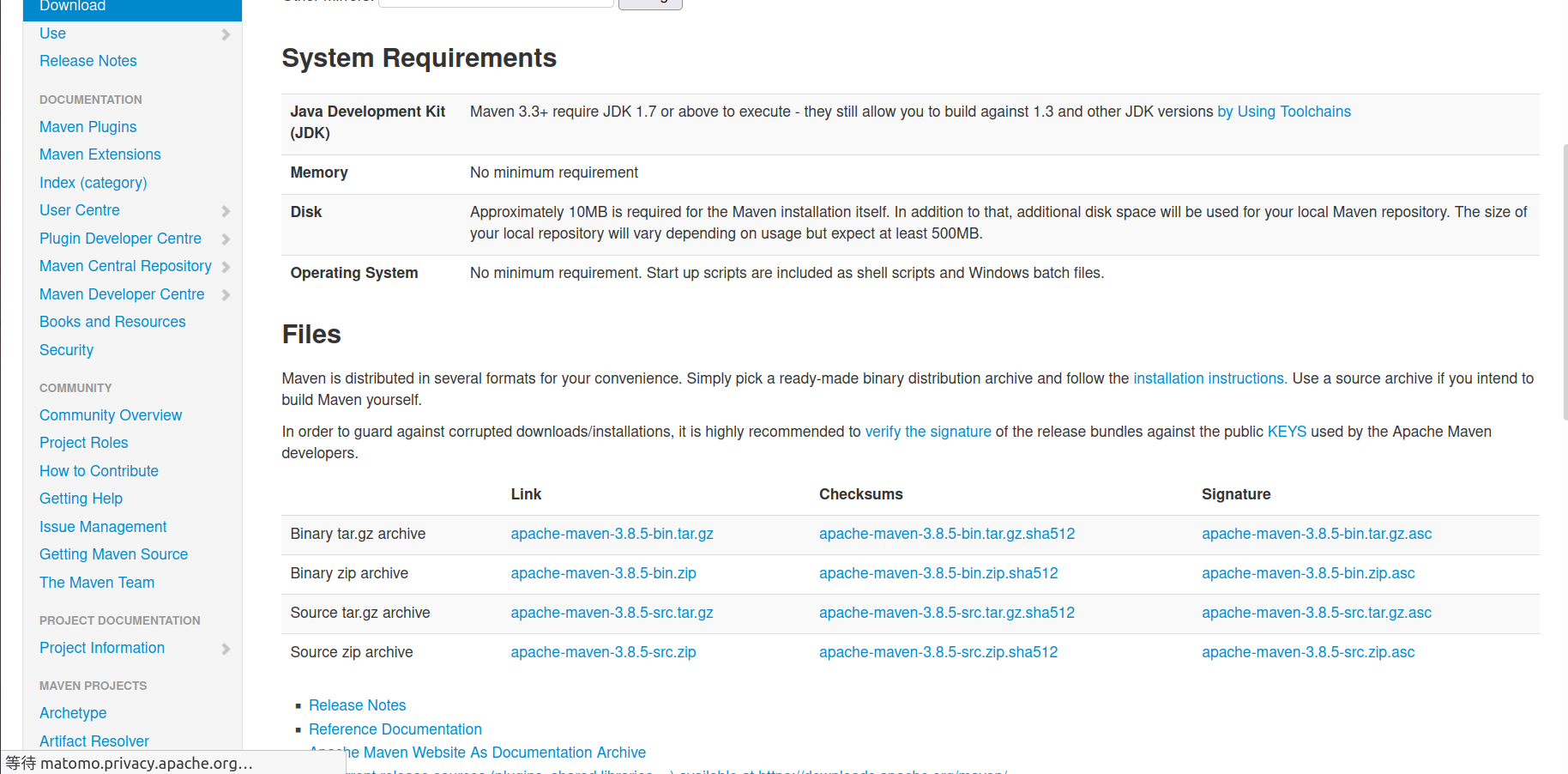Go to Release Notes in the sidebar
Screen dimensions: 1568x774
(88, 61)
